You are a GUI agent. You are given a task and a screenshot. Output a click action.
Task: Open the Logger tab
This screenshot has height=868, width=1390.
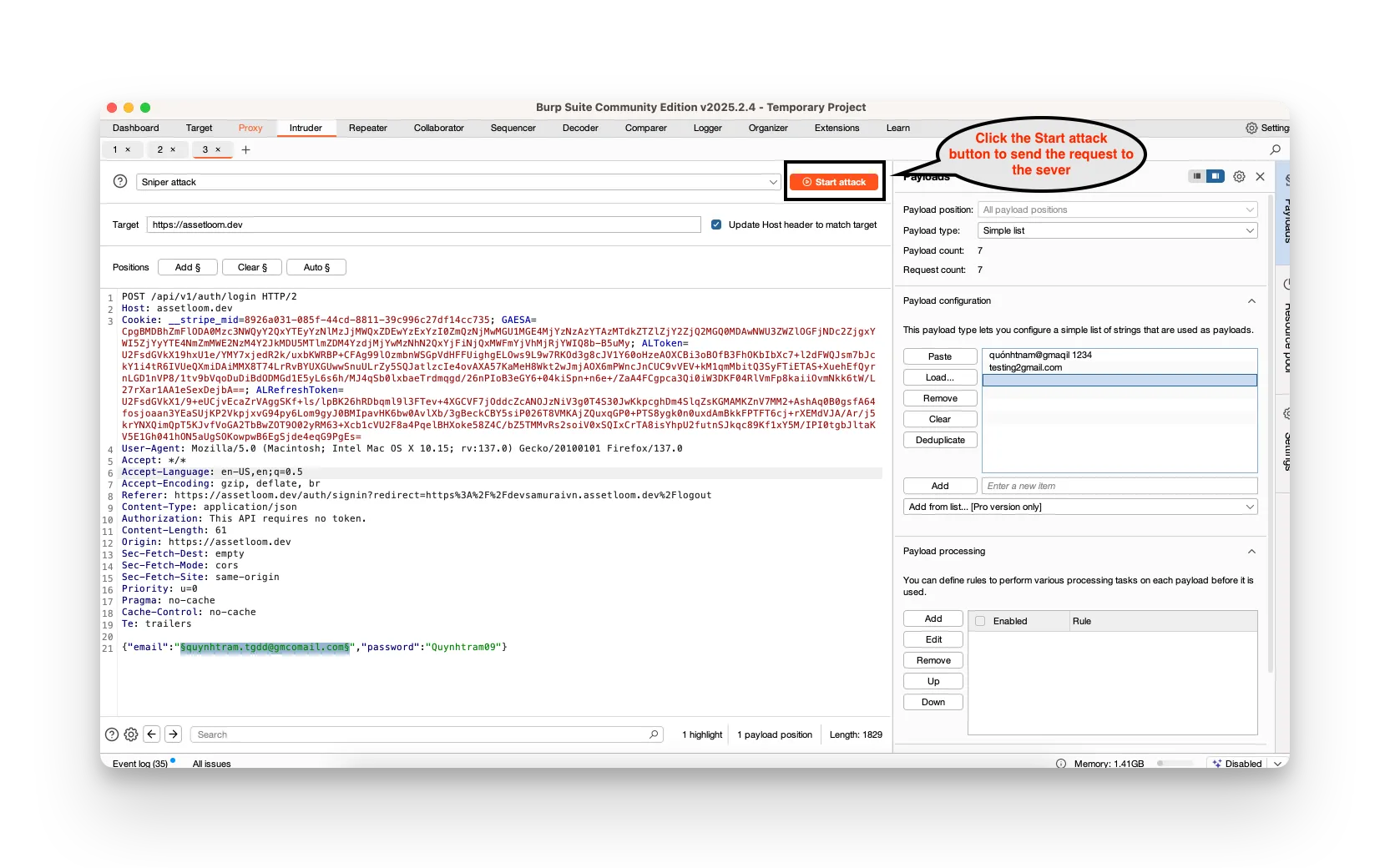(708, 128)
